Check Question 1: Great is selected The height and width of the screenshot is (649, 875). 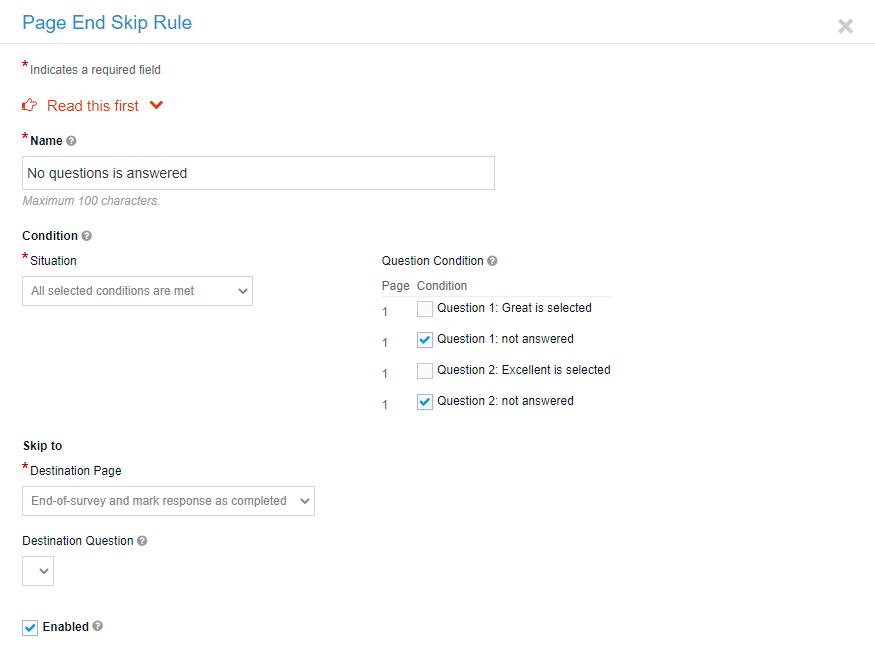point(425,309)
